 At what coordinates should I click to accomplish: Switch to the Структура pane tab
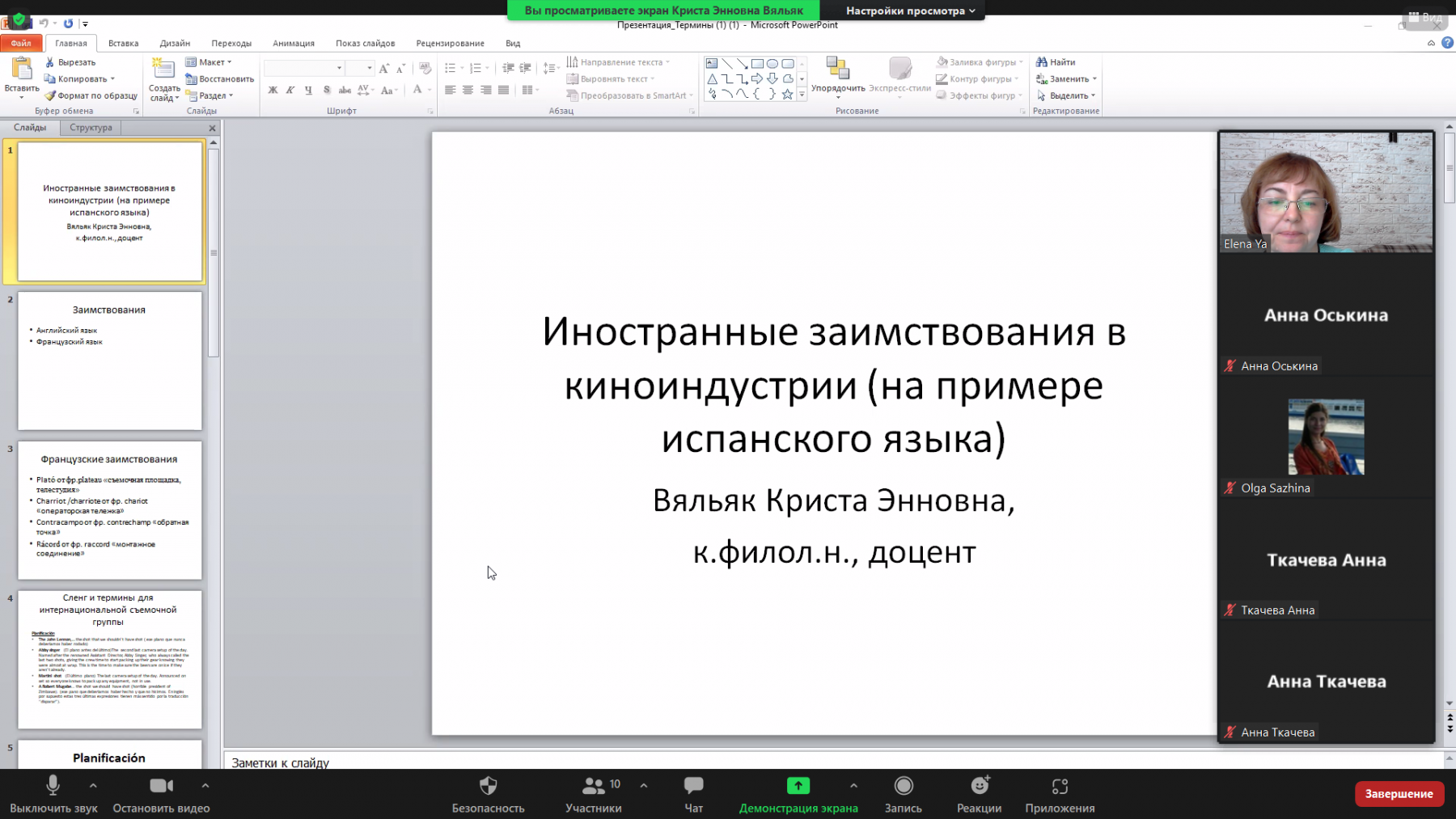91,127
